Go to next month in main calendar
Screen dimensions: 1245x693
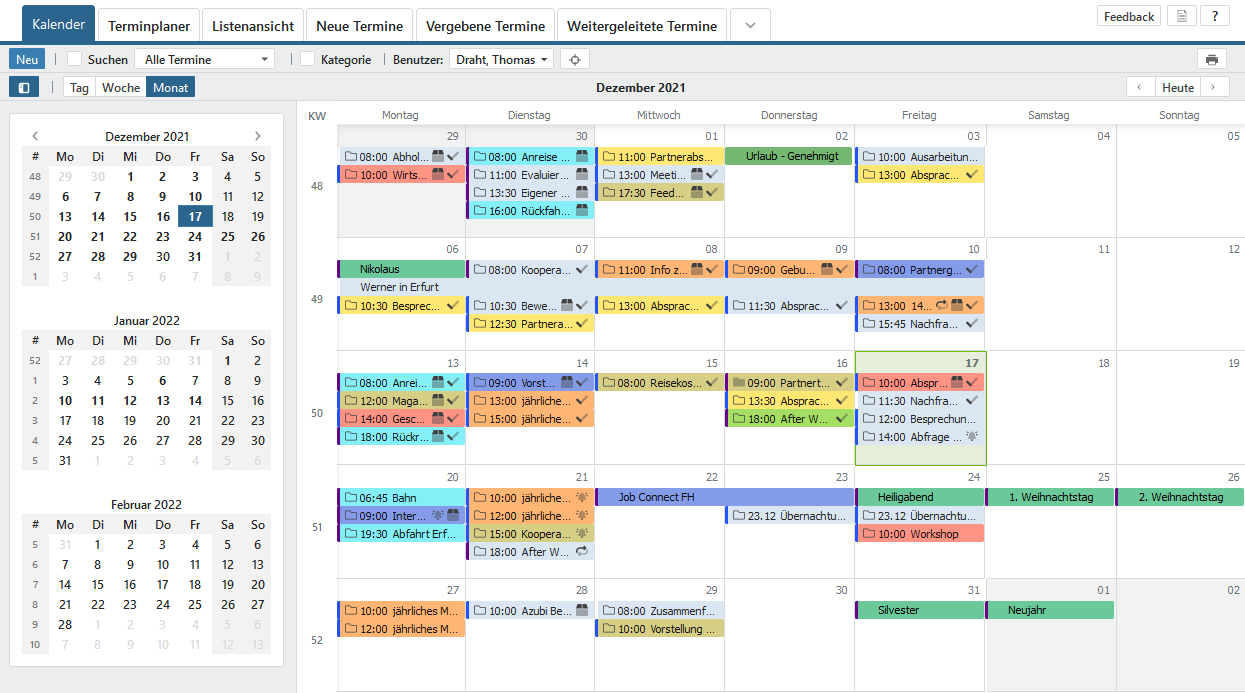coord(1214,87)
